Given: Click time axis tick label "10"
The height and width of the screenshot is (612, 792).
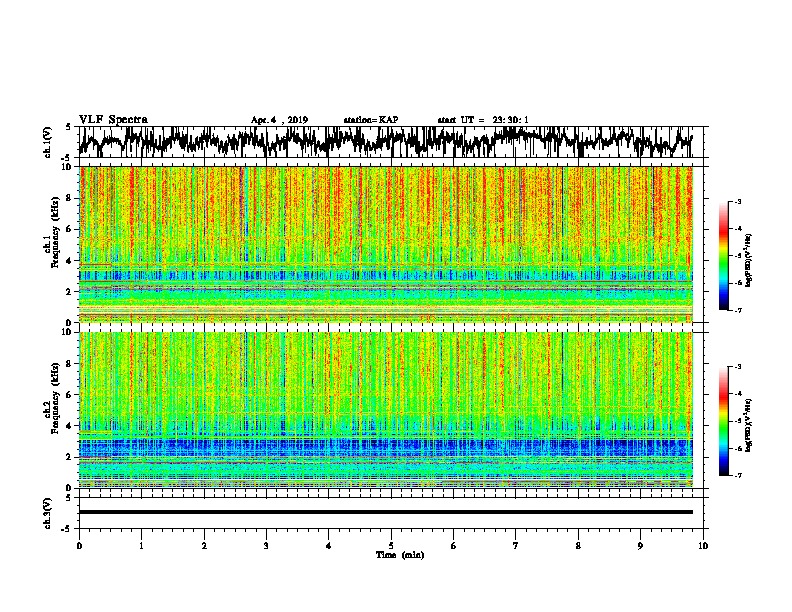Looking at the screenshot, I should (703, 546).
